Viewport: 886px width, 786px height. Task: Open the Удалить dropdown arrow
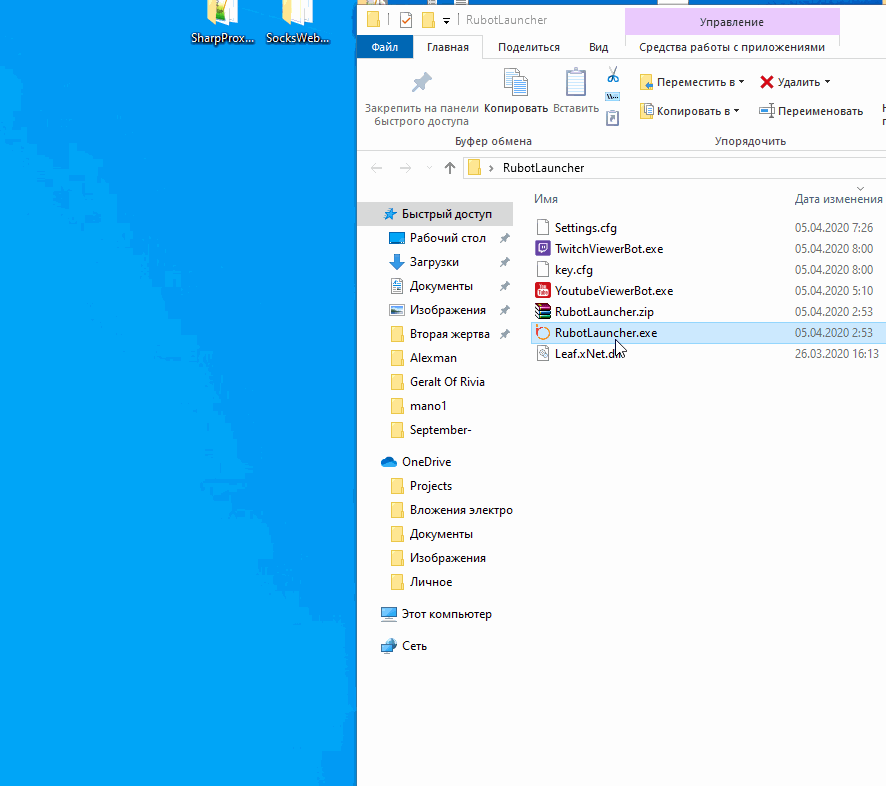pyautogui.click(x=827, y=82)
